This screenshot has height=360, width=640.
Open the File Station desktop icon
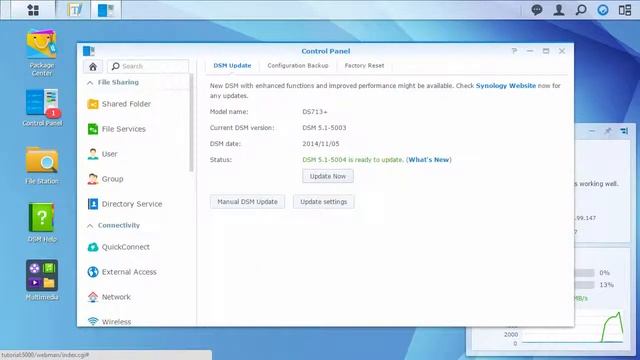(x=42, y=166)
